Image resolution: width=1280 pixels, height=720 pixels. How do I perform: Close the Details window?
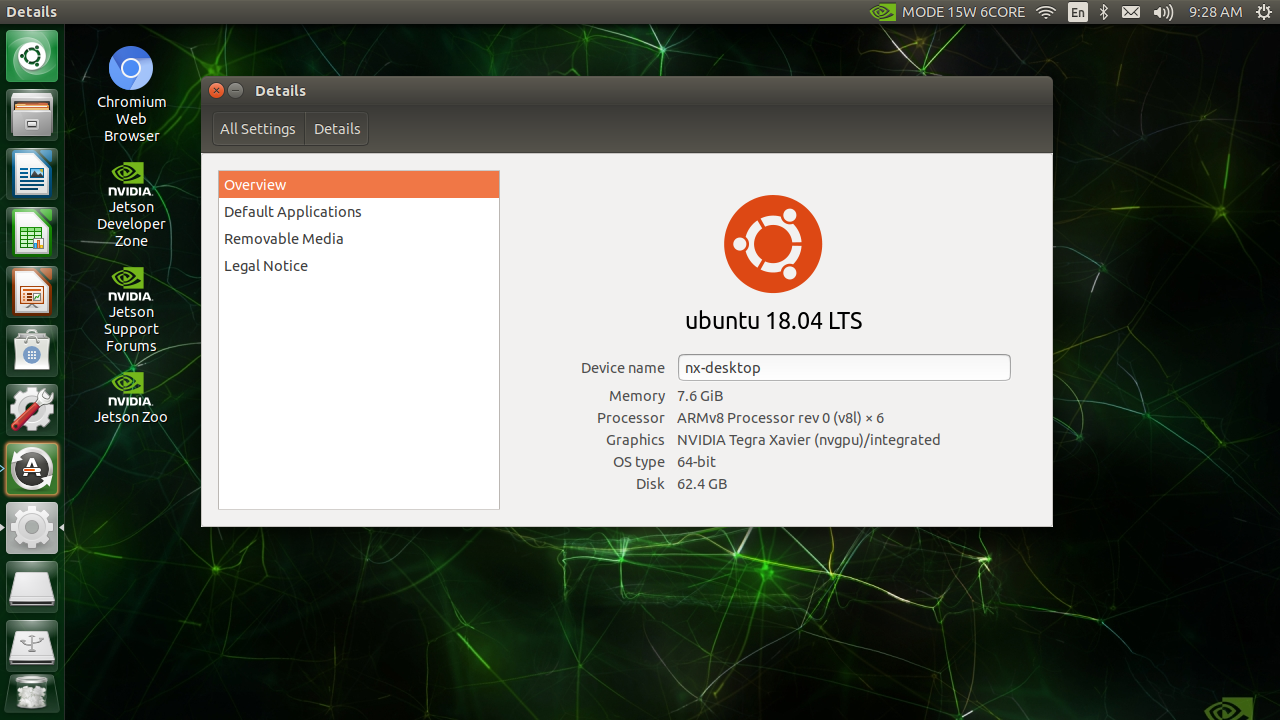point(216,90)
